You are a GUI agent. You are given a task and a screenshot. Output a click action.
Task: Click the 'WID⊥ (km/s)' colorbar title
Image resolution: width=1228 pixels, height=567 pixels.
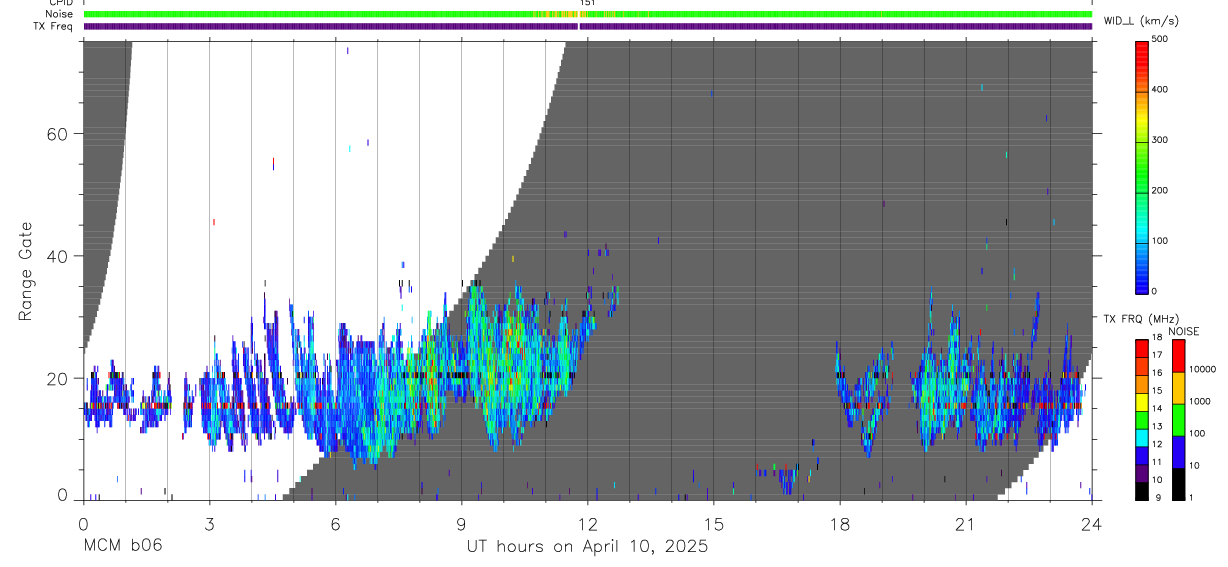[x=1142, y=20]
